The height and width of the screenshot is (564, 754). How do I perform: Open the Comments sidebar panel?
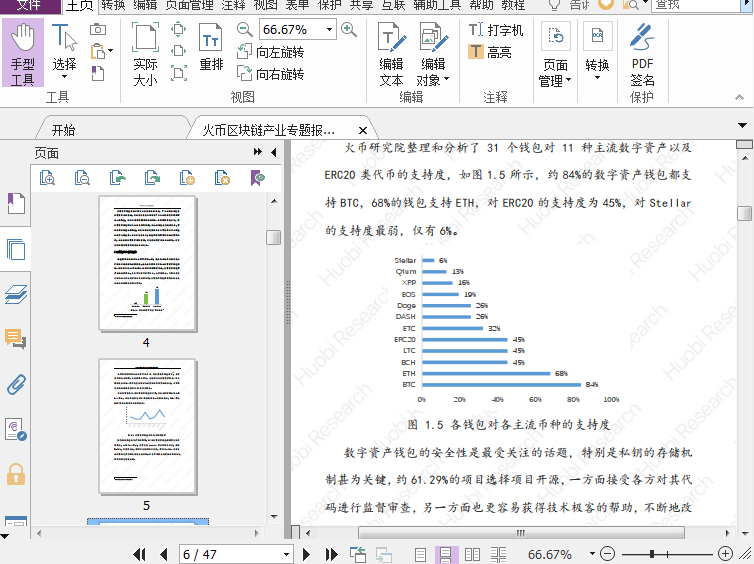pos(15,339)
